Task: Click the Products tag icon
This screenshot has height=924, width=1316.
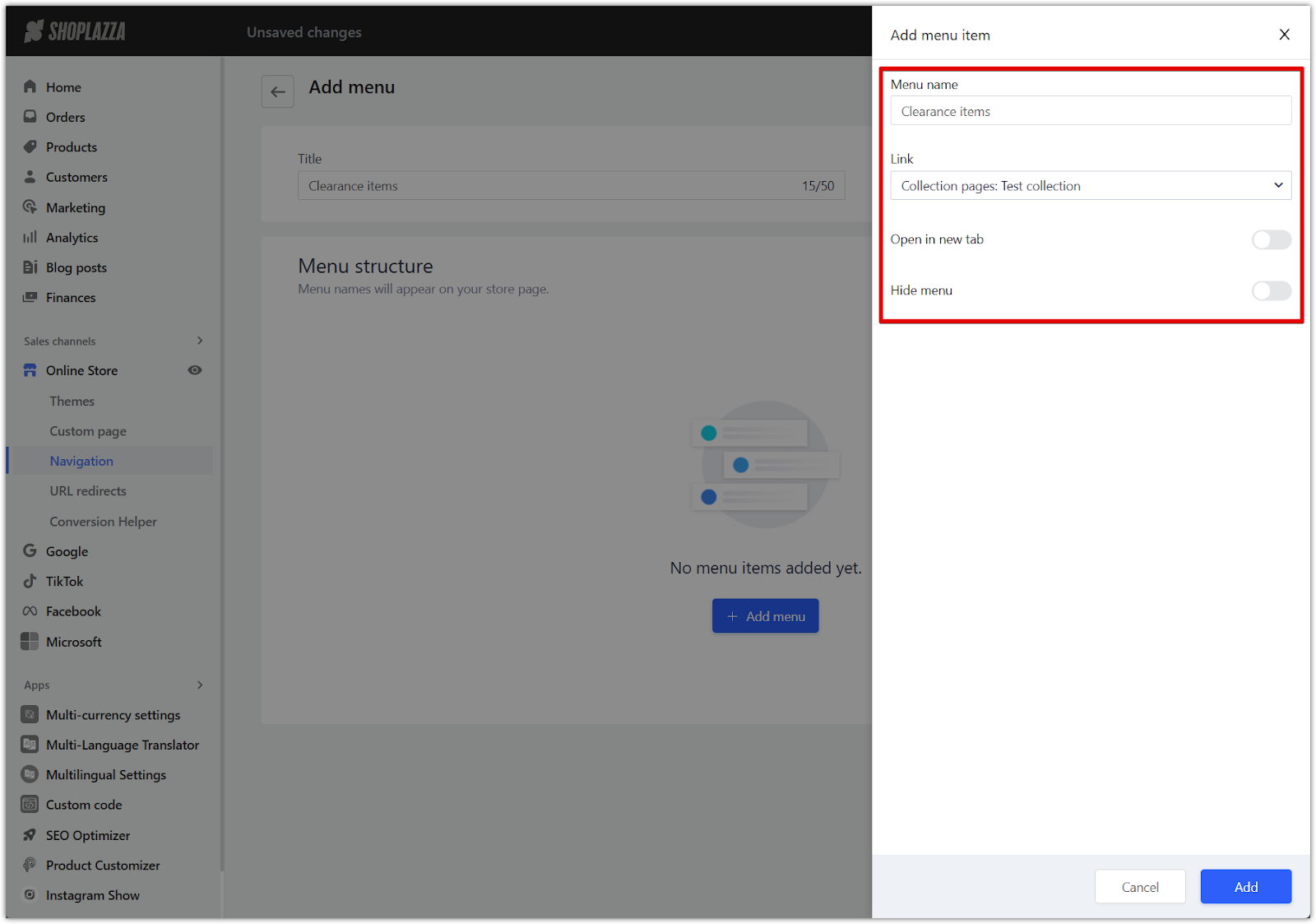Action: click(30, 146)
